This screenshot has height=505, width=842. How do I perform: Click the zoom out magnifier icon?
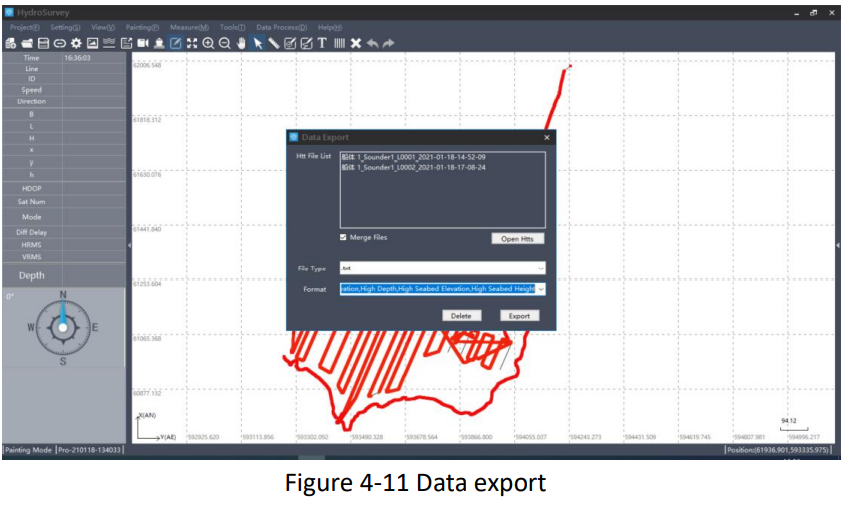click(x=224, y=44)
